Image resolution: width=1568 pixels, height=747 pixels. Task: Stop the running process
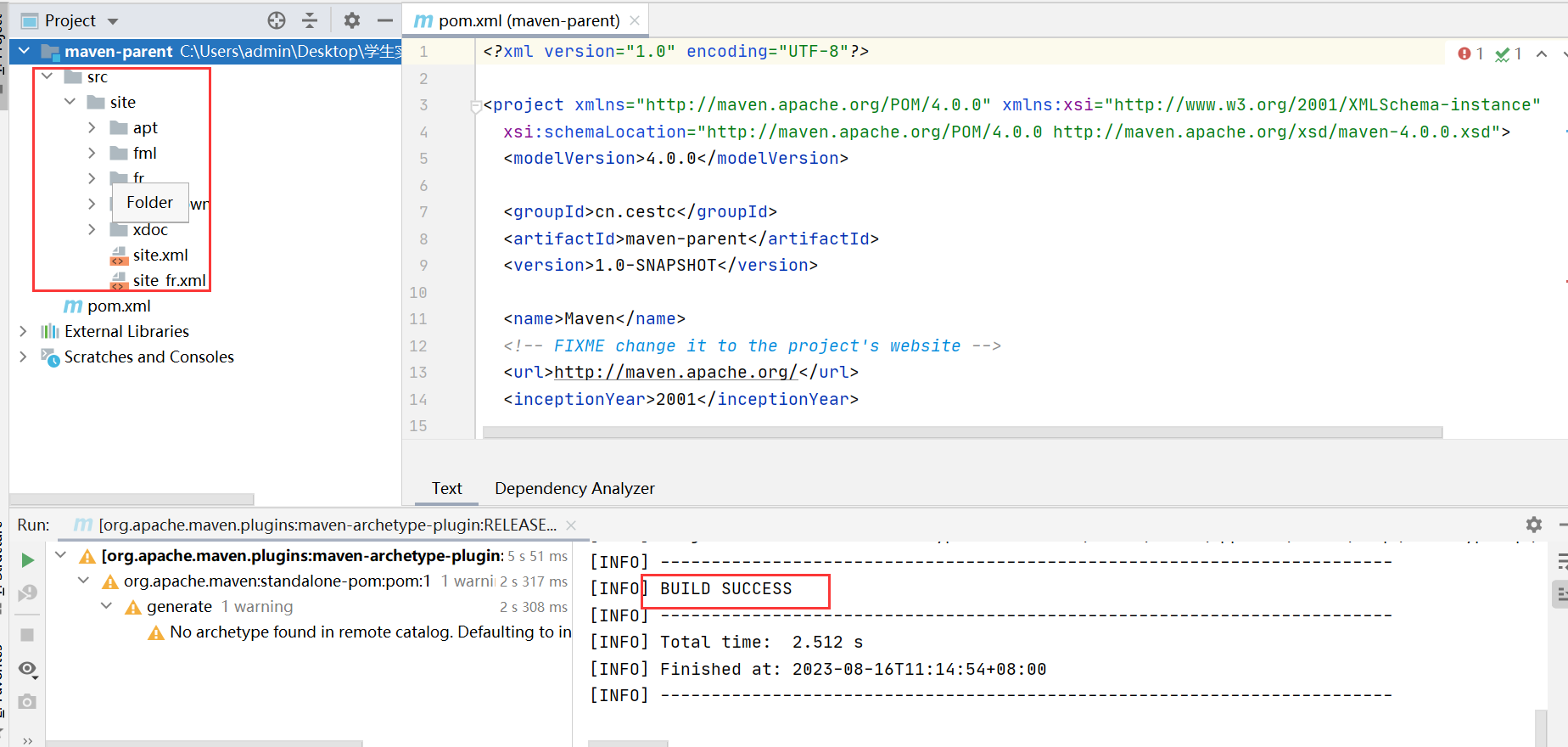[x=27, y=635]
